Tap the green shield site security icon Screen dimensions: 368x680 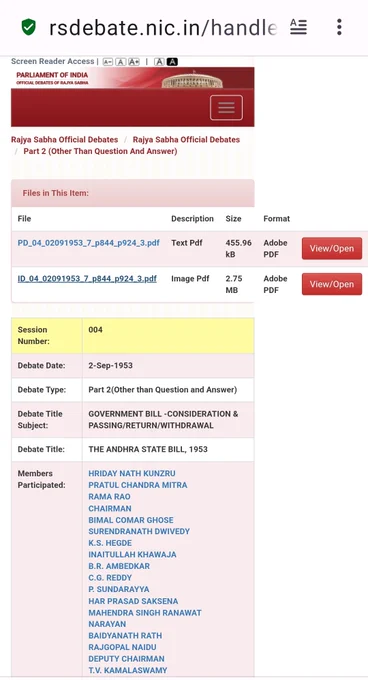pyautogui.click(x=29, y=27)
